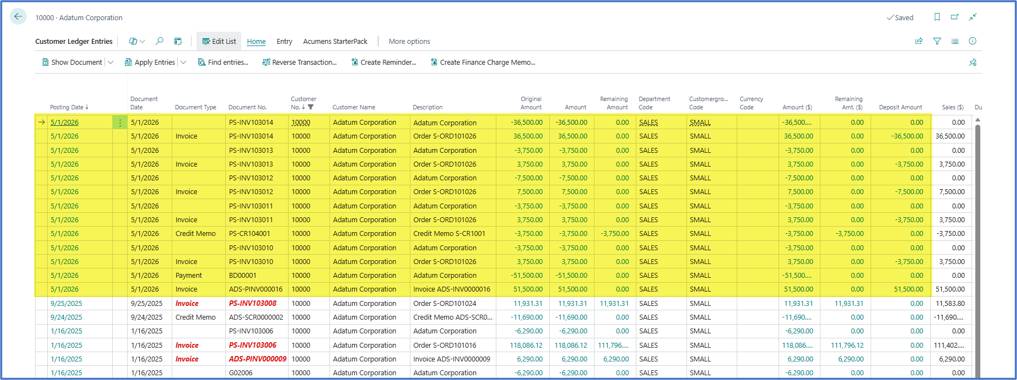Click Payment document type cell
This screenshot has width=1017, height=380.
tap(197, 275)
